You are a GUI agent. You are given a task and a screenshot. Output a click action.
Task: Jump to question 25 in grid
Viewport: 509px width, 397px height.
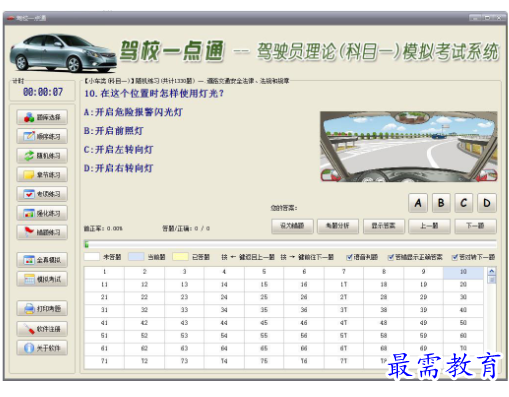click(x=264, y=297)
